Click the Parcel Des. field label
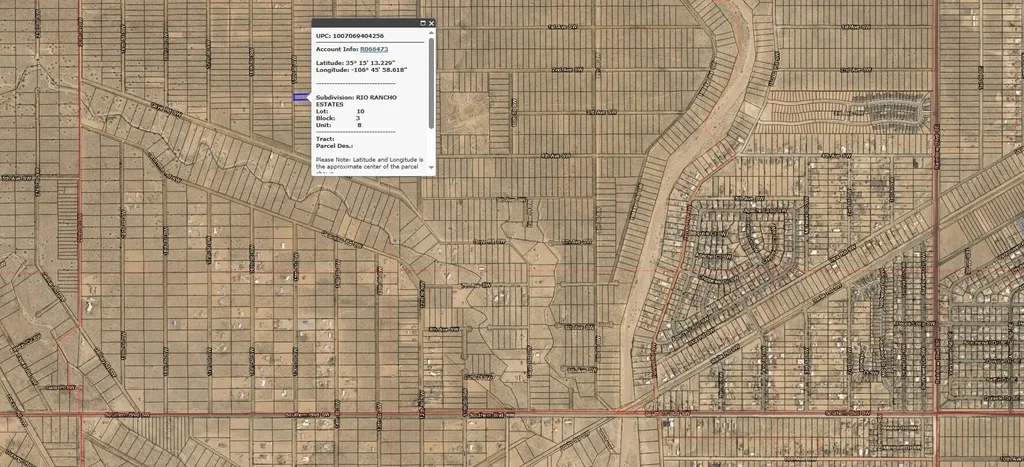The height and width of the screenshot is (467, 1024). [x=334, y=146]
